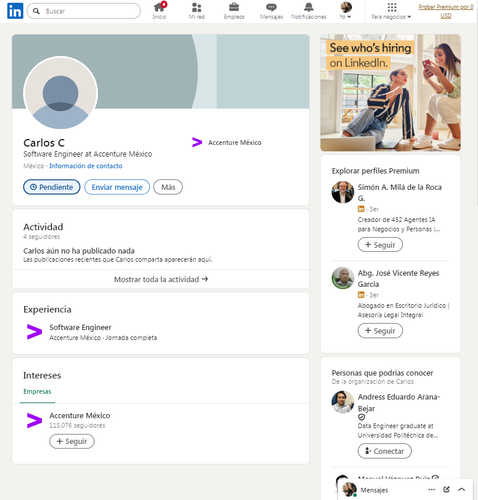Screen dimensions: 478x500
Task: Click Simón A. Milá de la Roca name
Action: 400,192
